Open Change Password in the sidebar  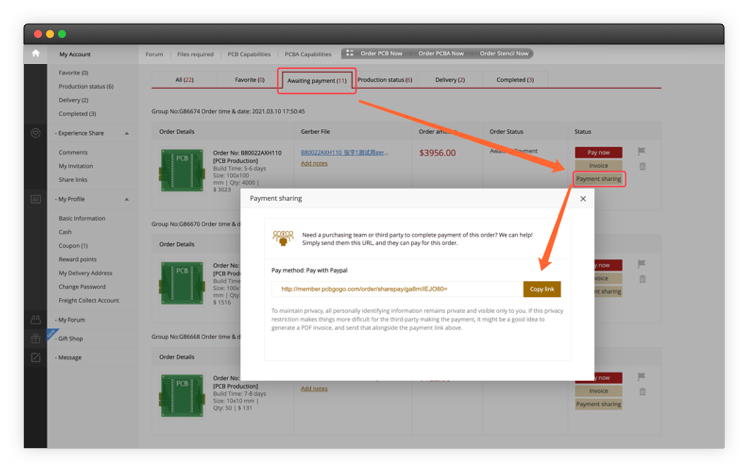(82, 287)
